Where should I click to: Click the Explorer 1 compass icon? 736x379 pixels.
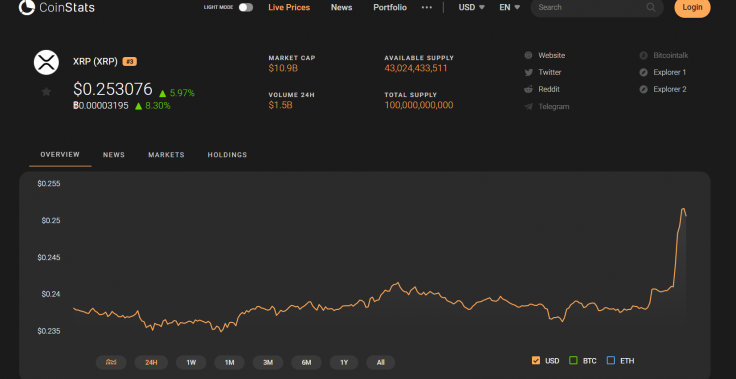[644, 72]
